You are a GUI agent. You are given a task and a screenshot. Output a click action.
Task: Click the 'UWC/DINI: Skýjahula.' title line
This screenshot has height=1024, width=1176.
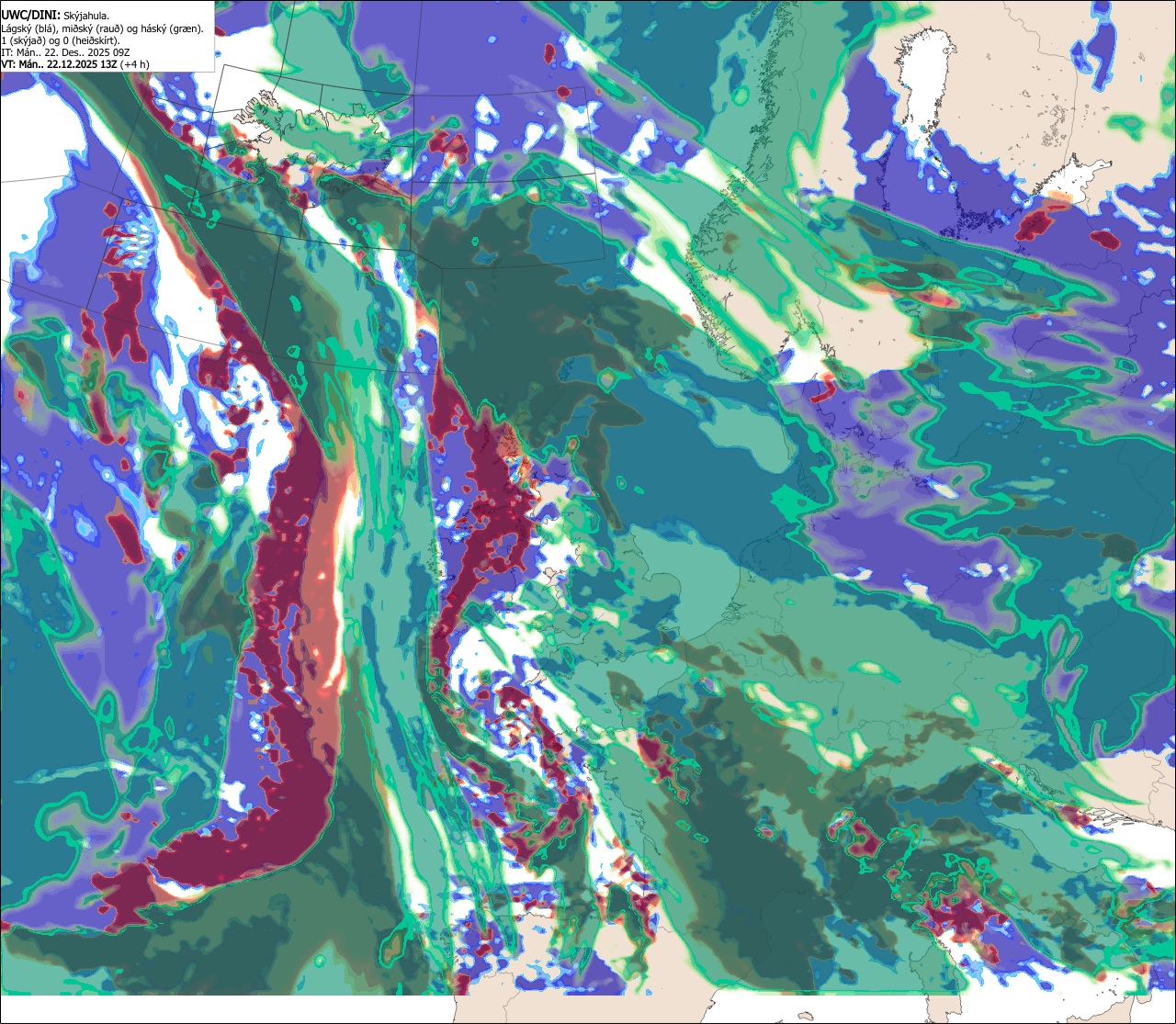(56, 15)
